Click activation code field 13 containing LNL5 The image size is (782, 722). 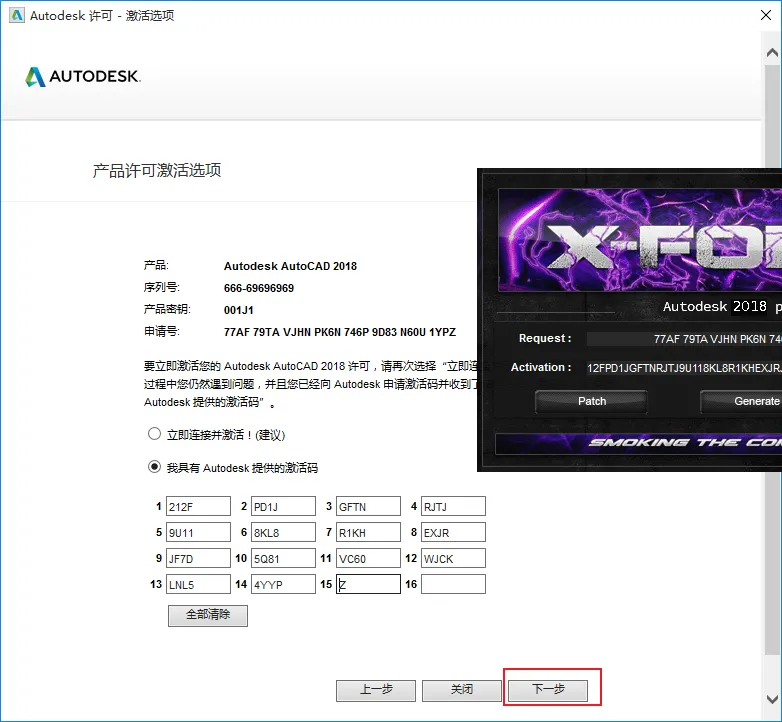(x=198, y=584)
